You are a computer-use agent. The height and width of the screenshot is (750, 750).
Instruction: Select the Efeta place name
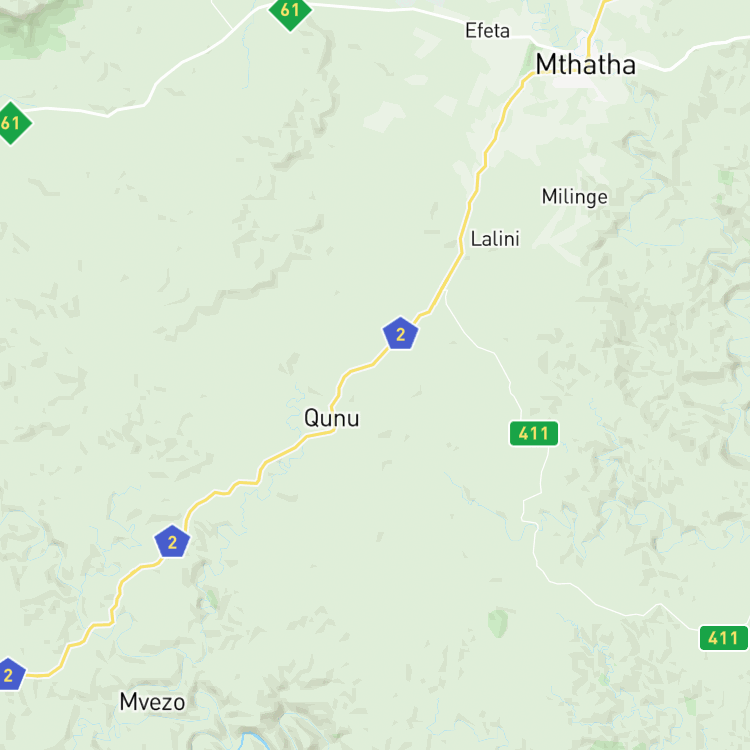[x=487, y=31]
